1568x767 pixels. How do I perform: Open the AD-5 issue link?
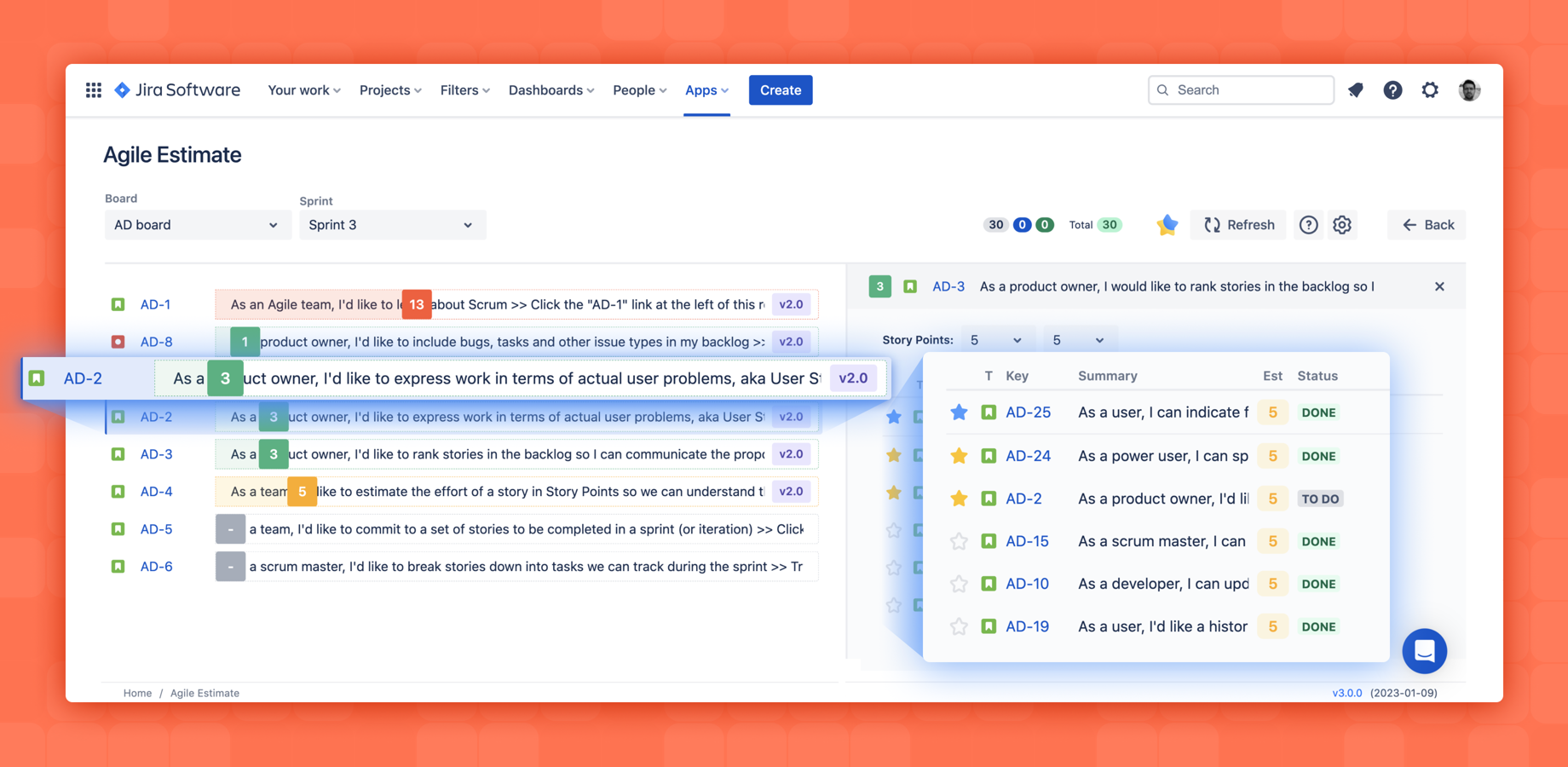(x=156, y=529)
